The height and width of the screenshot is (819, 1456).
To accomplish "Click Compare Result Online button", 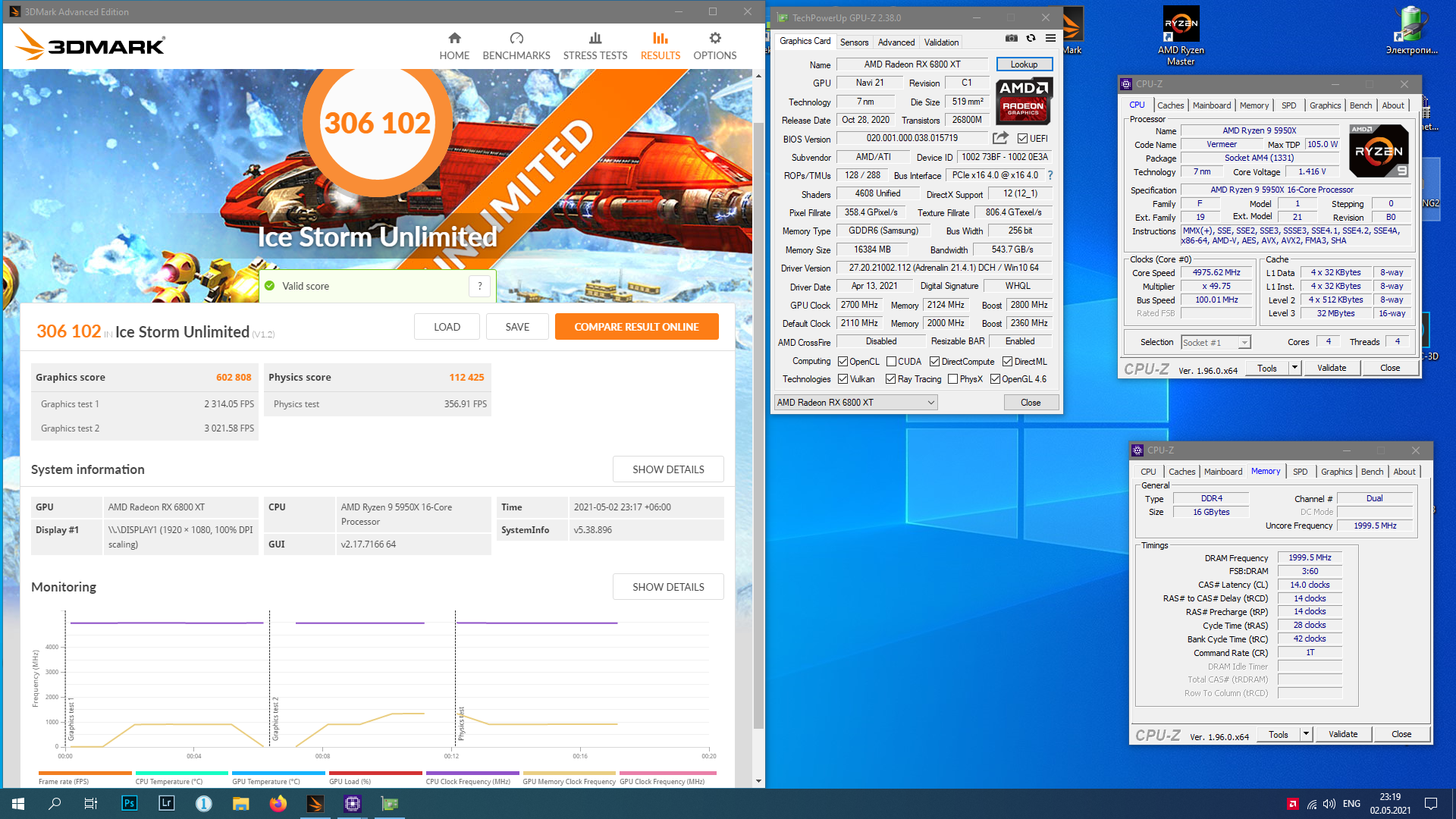I will pos(636,327).
